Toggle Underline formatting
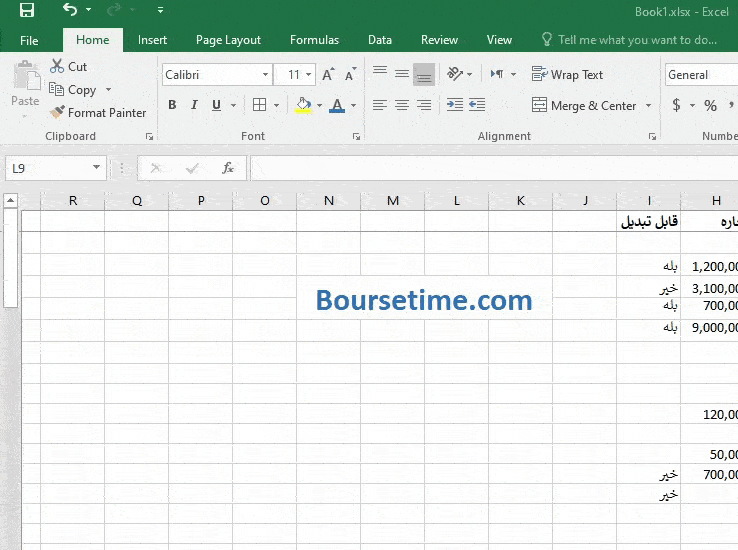 click(216, 105)
